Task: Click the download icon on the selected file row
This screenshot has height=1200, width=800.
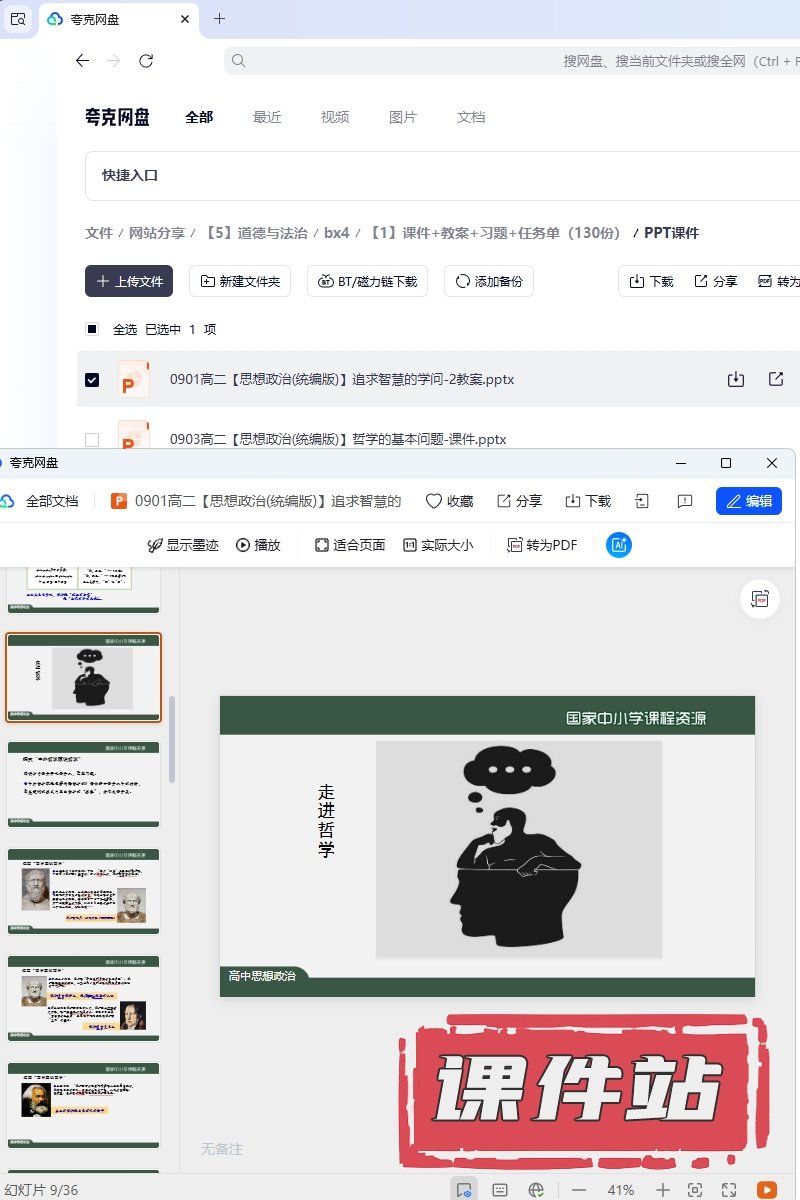Action: coord(736,379)
